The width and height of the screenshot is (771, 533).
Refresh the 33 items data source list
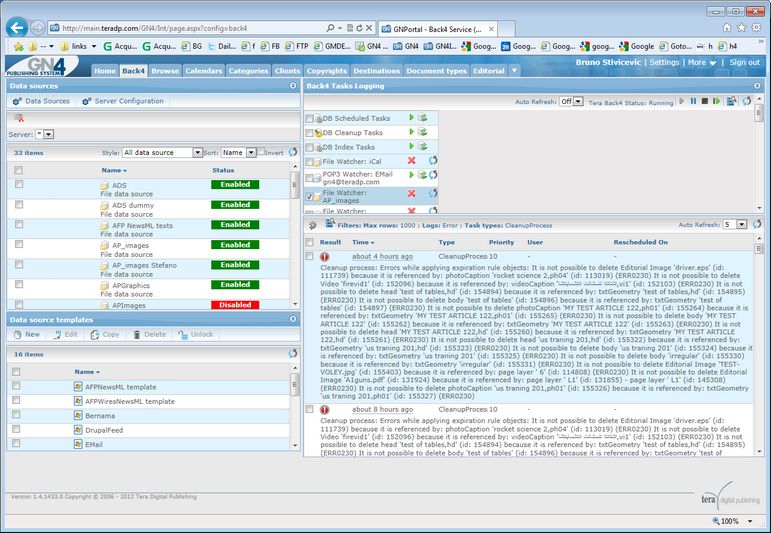tap(293, 152)
